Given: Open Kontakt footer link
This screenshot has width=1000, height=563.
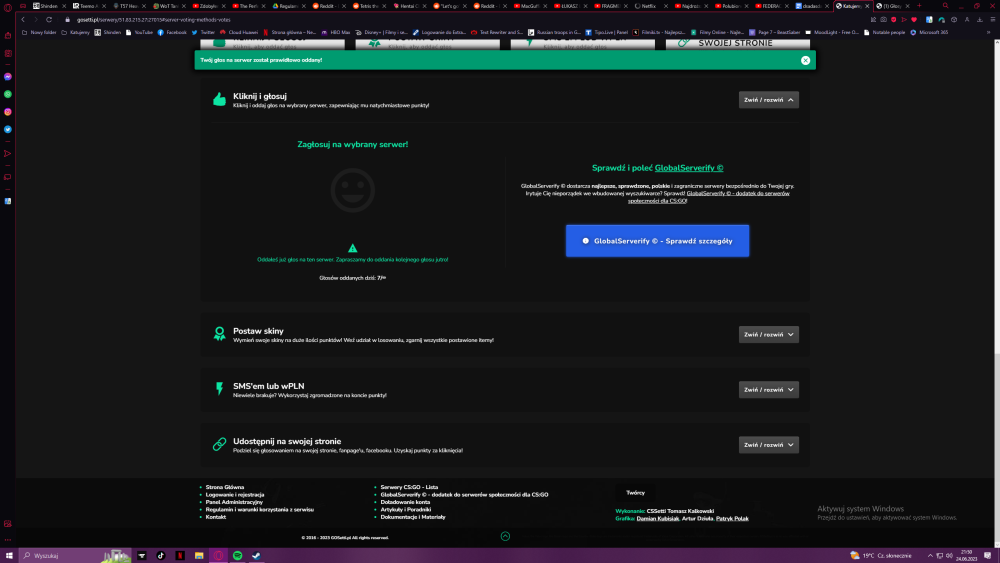Looking at the screenshot, I should (x=216, y=517).
